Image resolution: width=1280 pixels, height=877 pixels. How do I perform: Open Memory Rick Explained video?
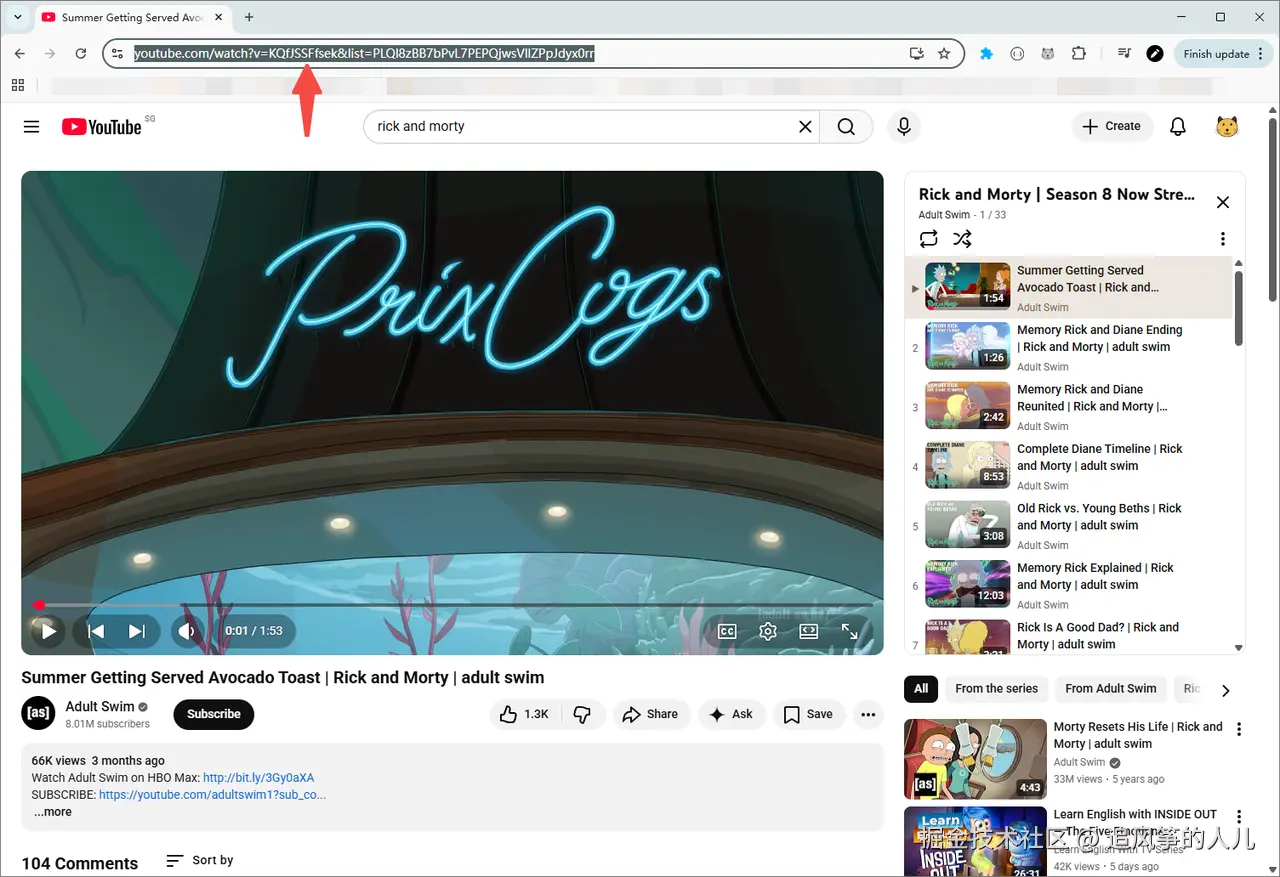click(x=1070, y=586)
